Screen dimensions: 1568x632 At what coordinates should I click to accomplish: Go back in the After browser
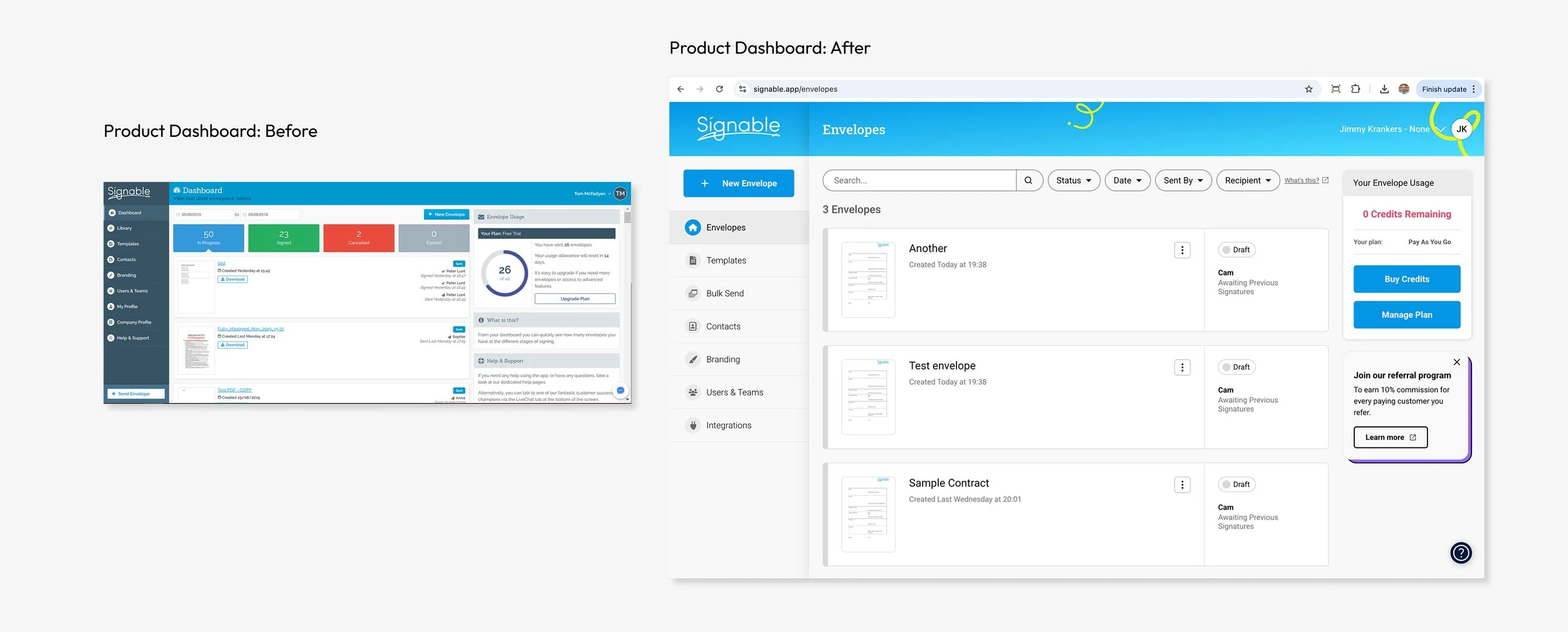681,89
